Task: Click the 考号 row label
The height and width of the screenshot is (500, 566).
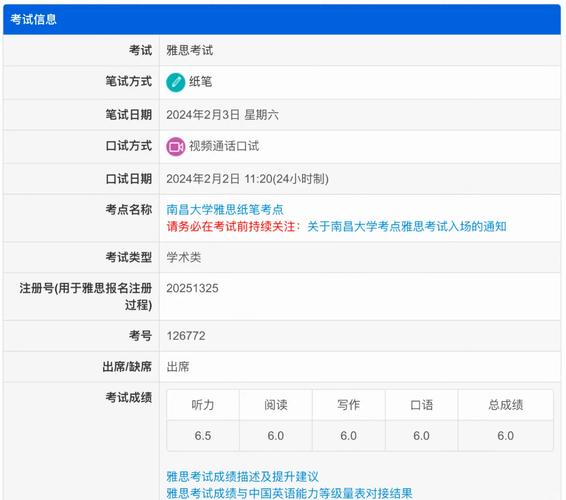Action: pyautogui.click(x=140, y=336)
